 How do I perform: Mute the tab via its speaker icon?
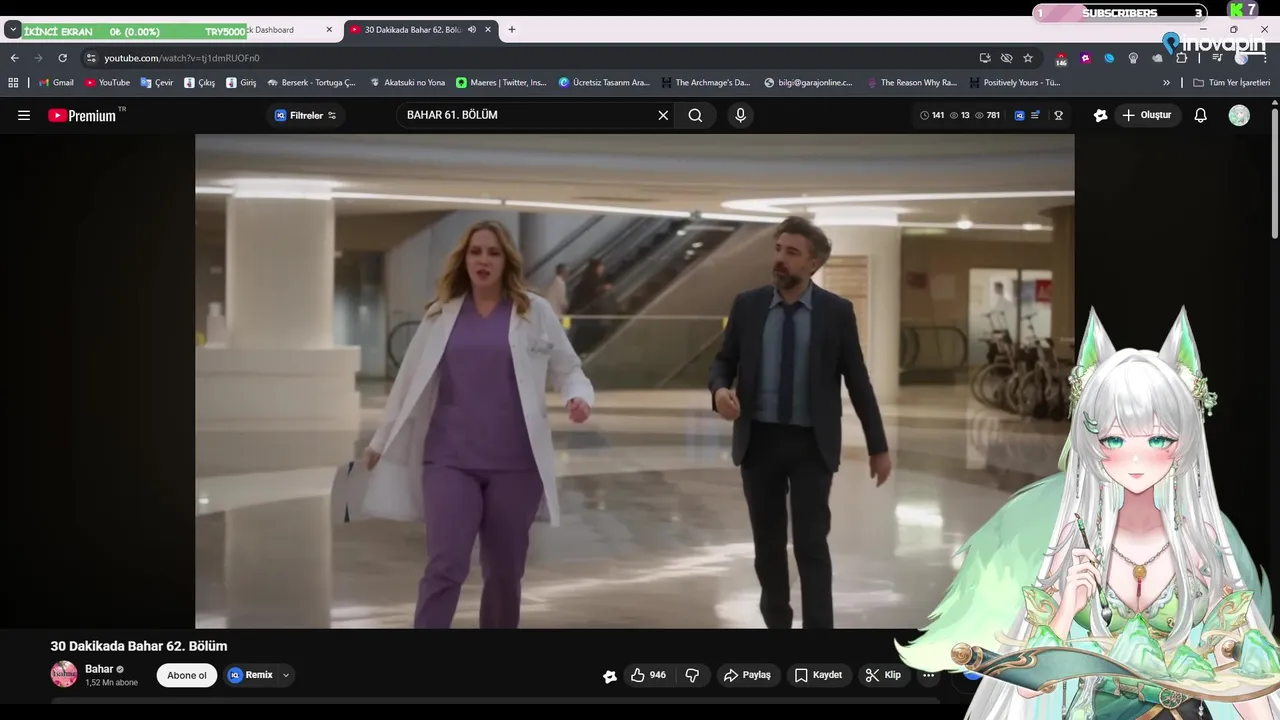[x=472, y=30]
